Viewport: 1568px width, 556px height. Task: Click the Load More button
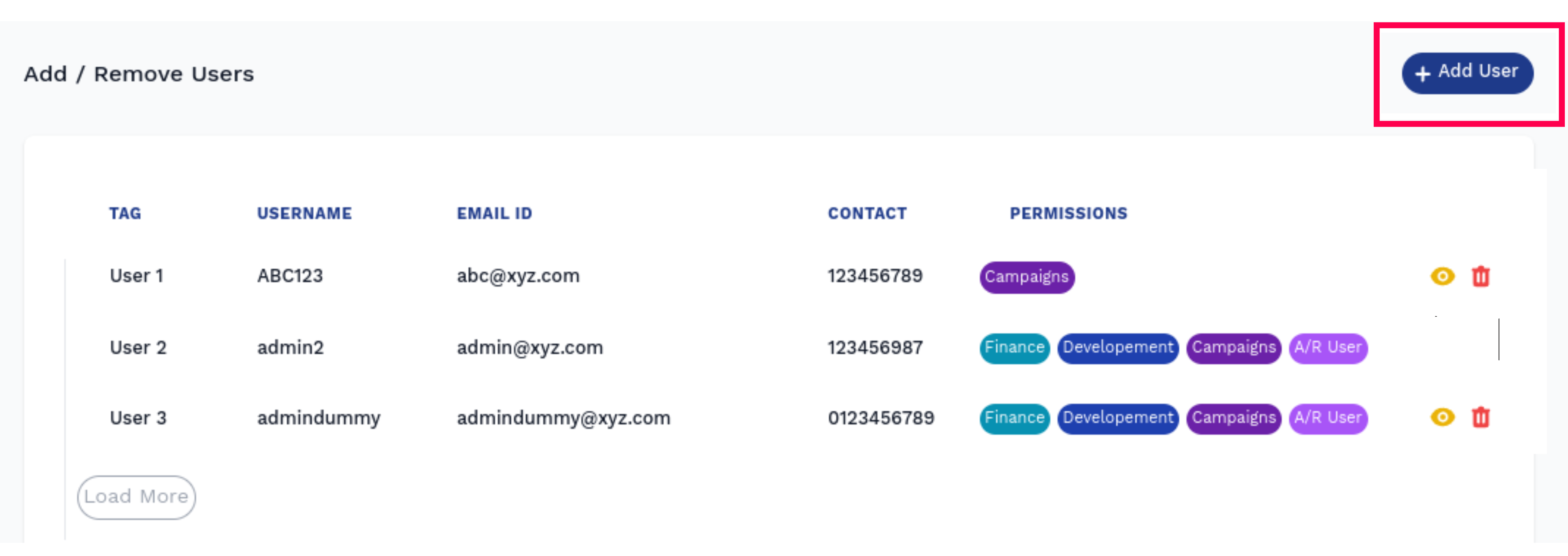pyautogui.click(x=136, y=497)
